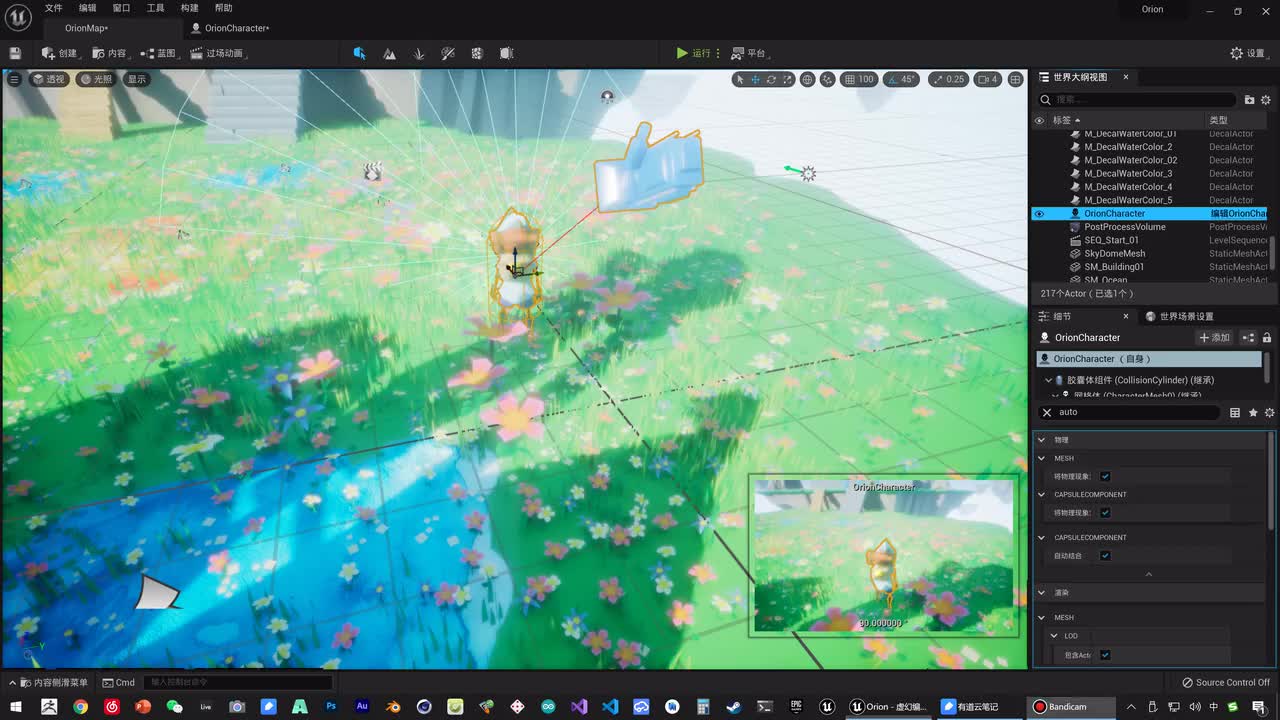Open the 光照 (Lit) view mode button
Image resolution: width=1280 pixels, height=720 pixels.
click(96, 79)
